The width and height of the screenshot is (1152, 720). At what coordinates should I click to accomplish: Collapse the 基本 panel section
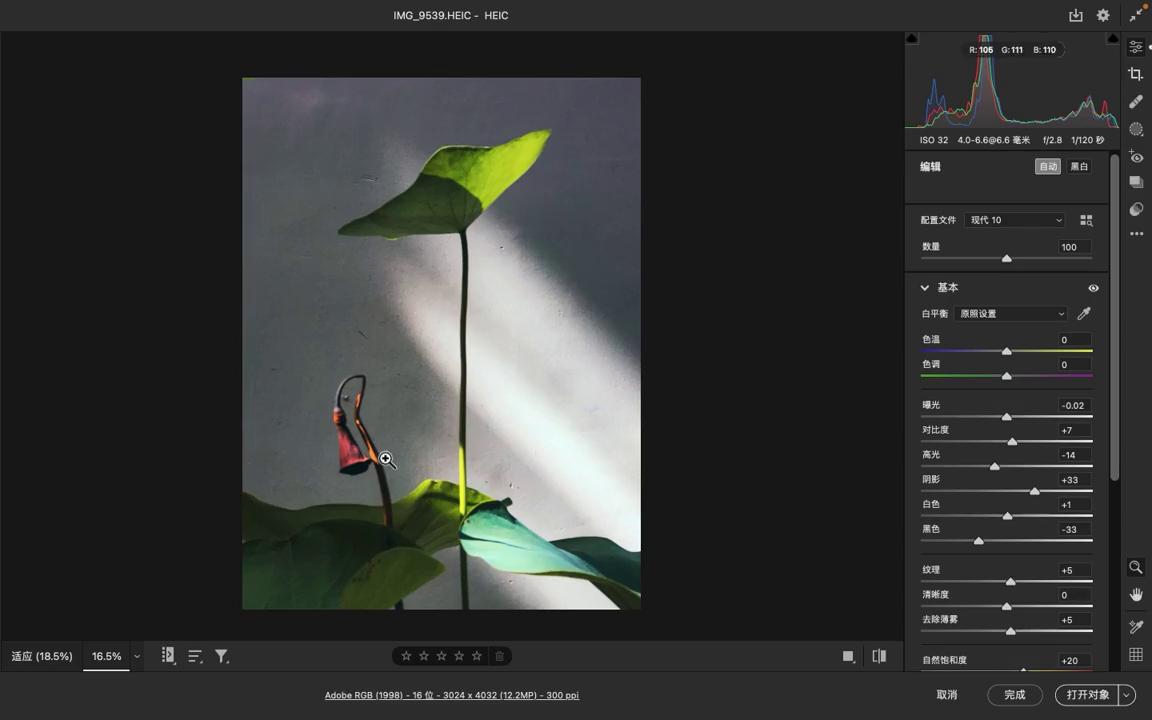tap(925, 288)
